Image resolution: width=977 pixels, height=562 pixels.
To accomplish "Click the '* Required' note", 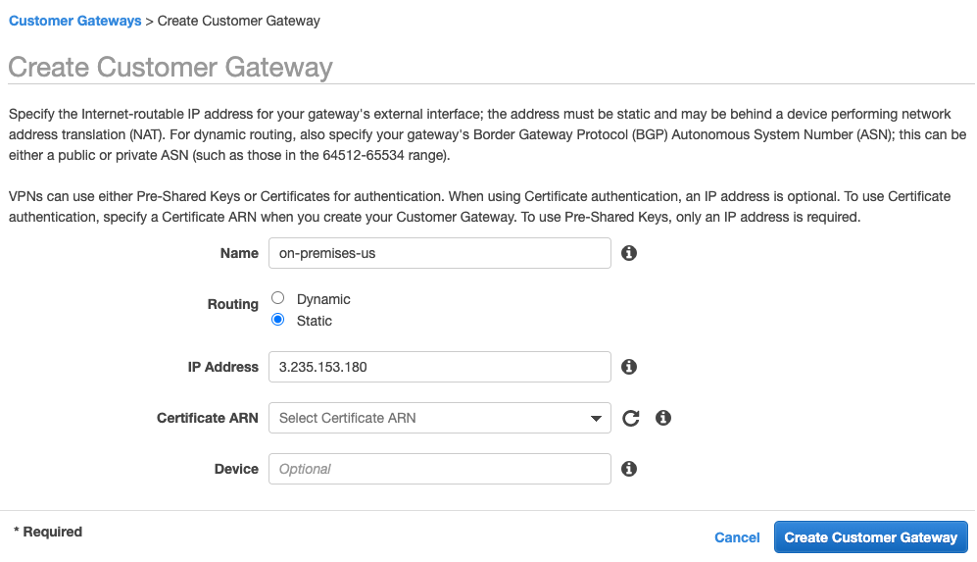I will click(x=48, y=531).
